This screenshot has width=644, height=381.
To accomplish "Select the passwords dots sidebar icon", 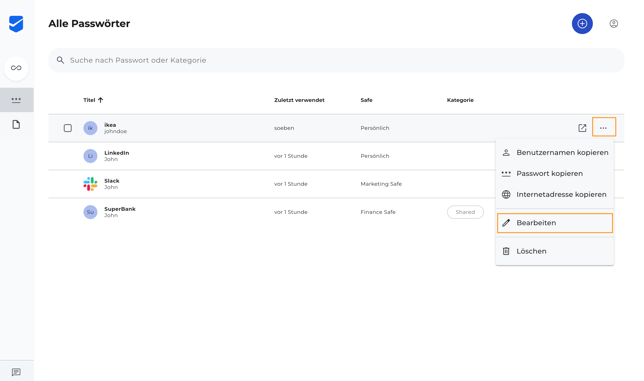I will click(16, 100).
